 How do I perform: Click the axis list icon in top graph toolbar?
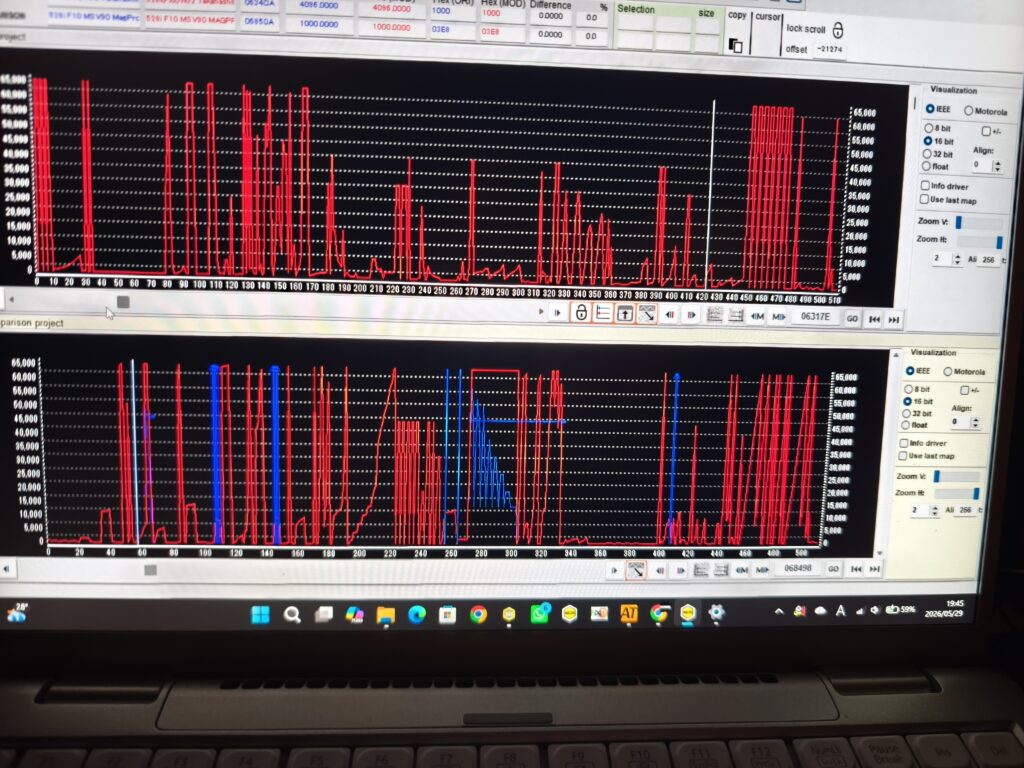pyautogui.click(x=603, y=313)
